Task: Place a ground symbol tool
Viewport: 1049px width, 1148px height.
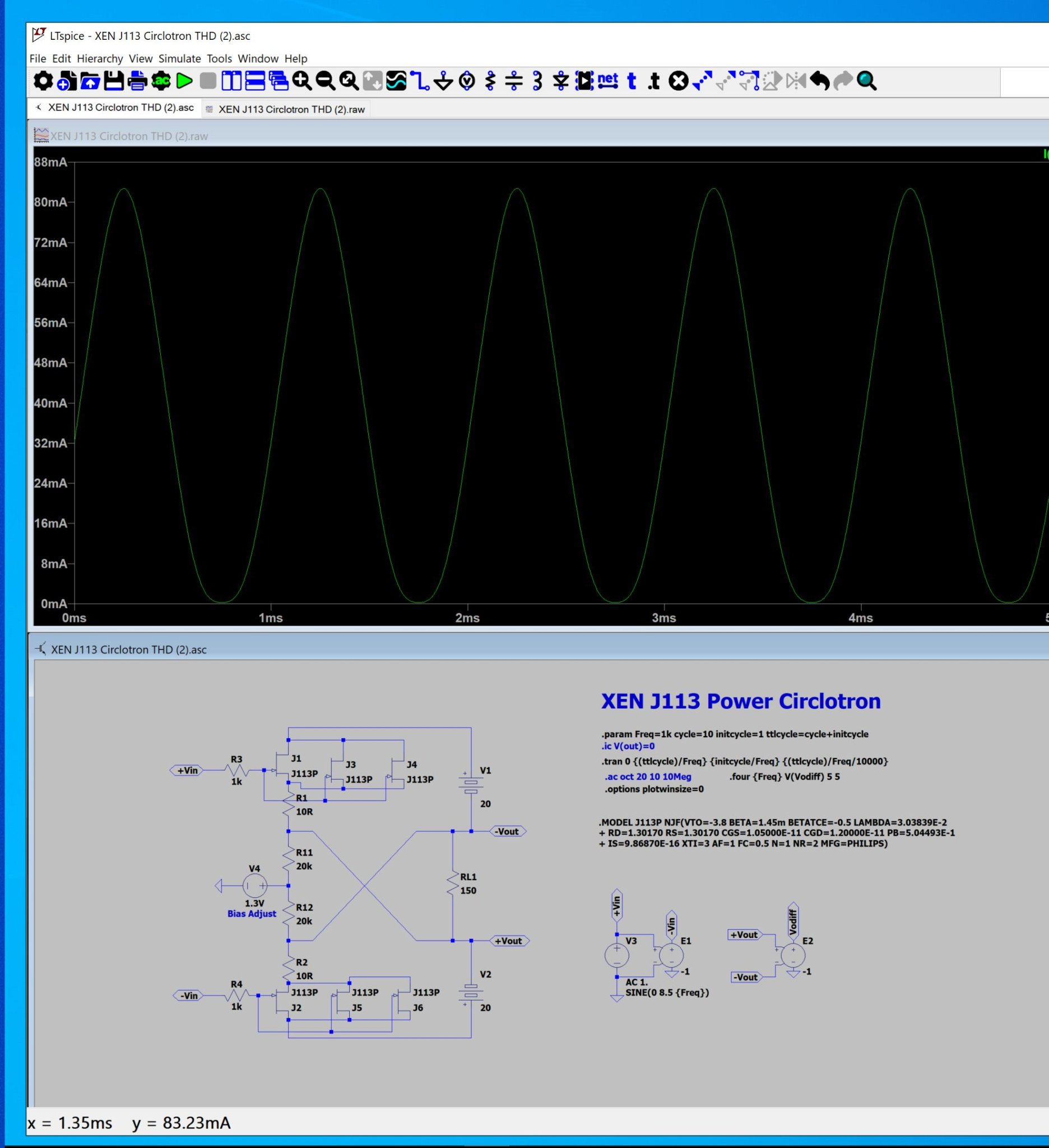Action: tap(443, 81)
